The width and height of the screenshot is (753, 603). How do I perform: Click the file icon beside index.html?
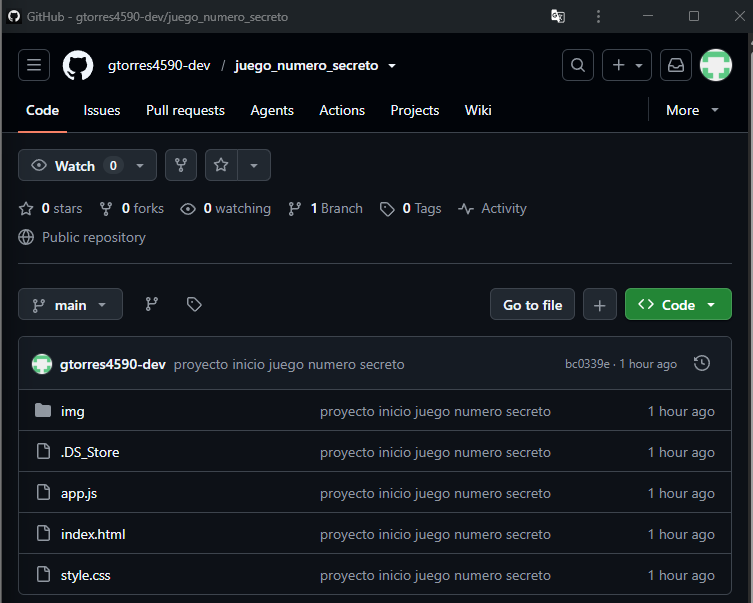pyautogui.click(x=43, y=533)
